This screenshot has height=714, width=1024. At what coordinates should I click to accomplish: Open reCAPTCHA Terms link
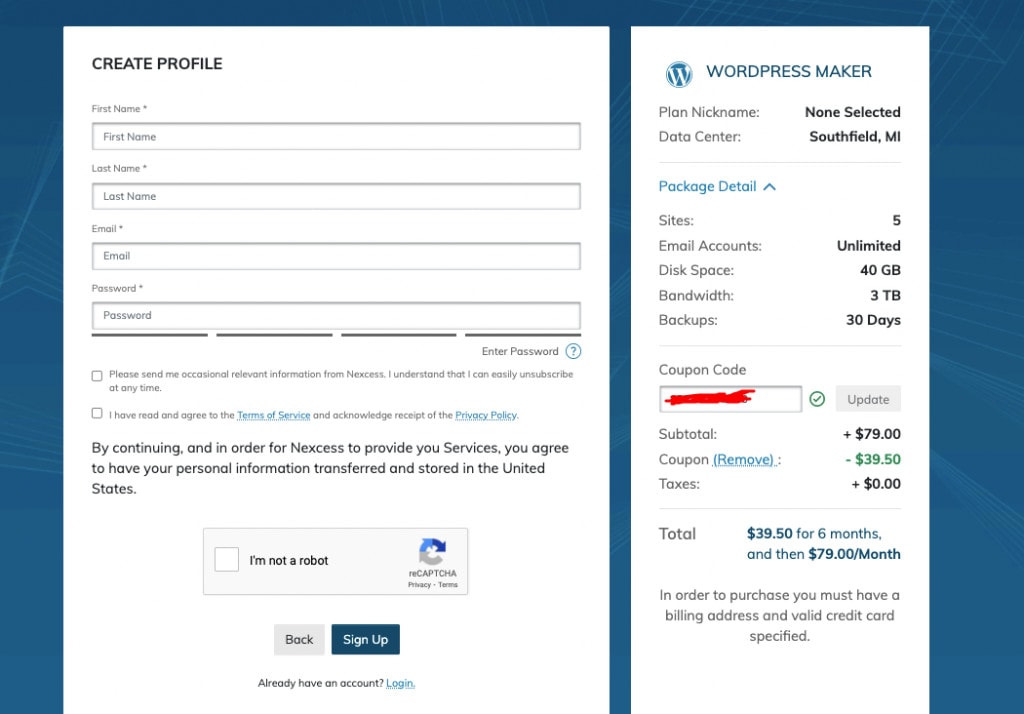tap(448, 585)
